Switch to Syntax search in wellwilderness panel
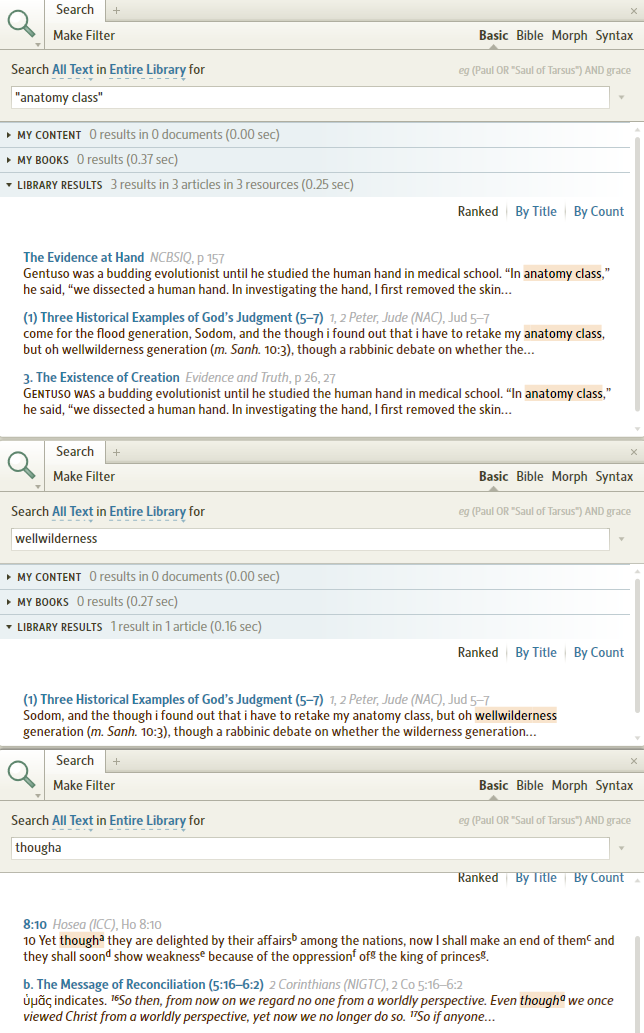Image resolution: width=644 pixels, height=1033 pixels. 614,476
